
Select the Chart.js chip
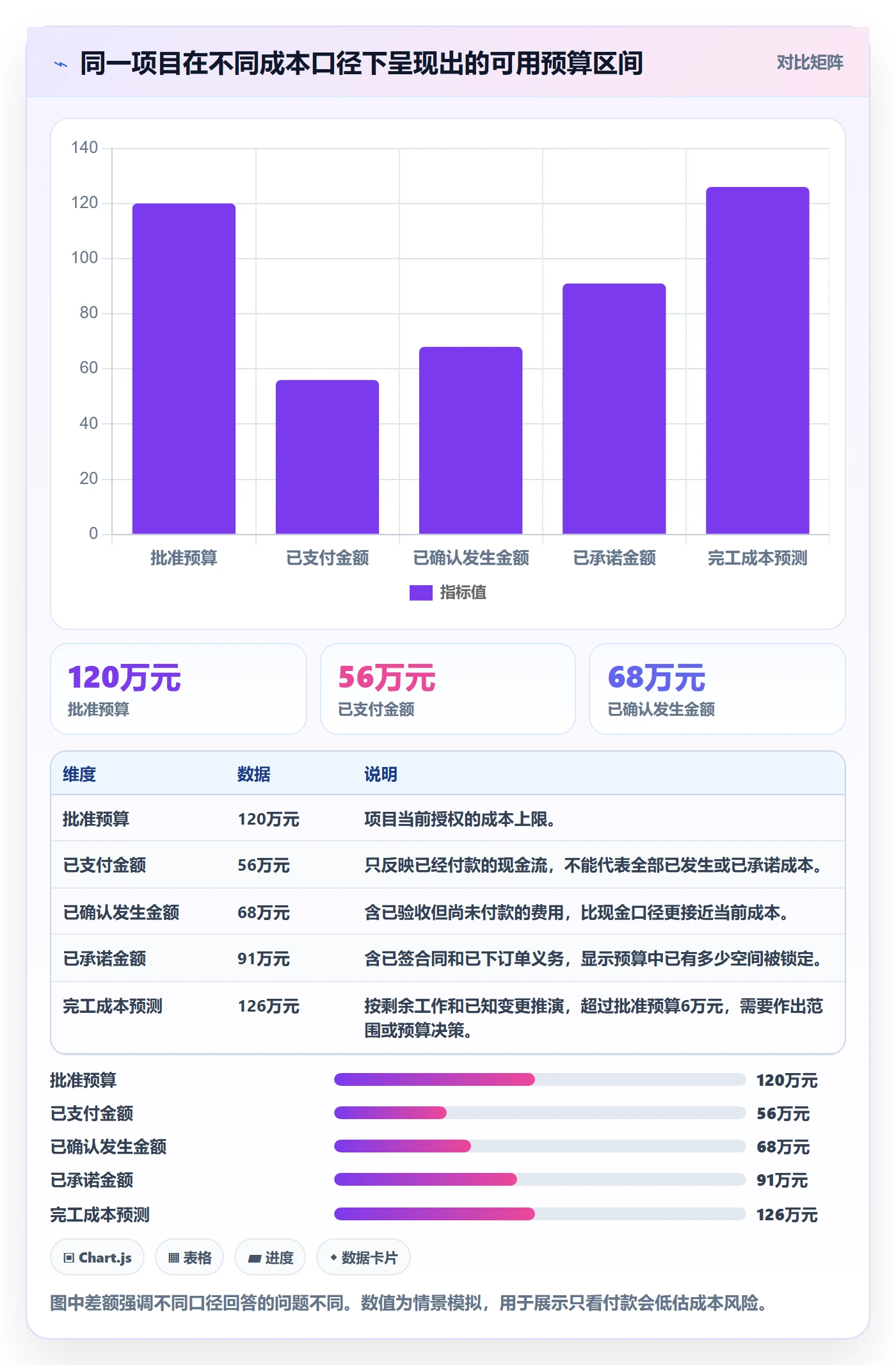click(x=97, y=1257)
